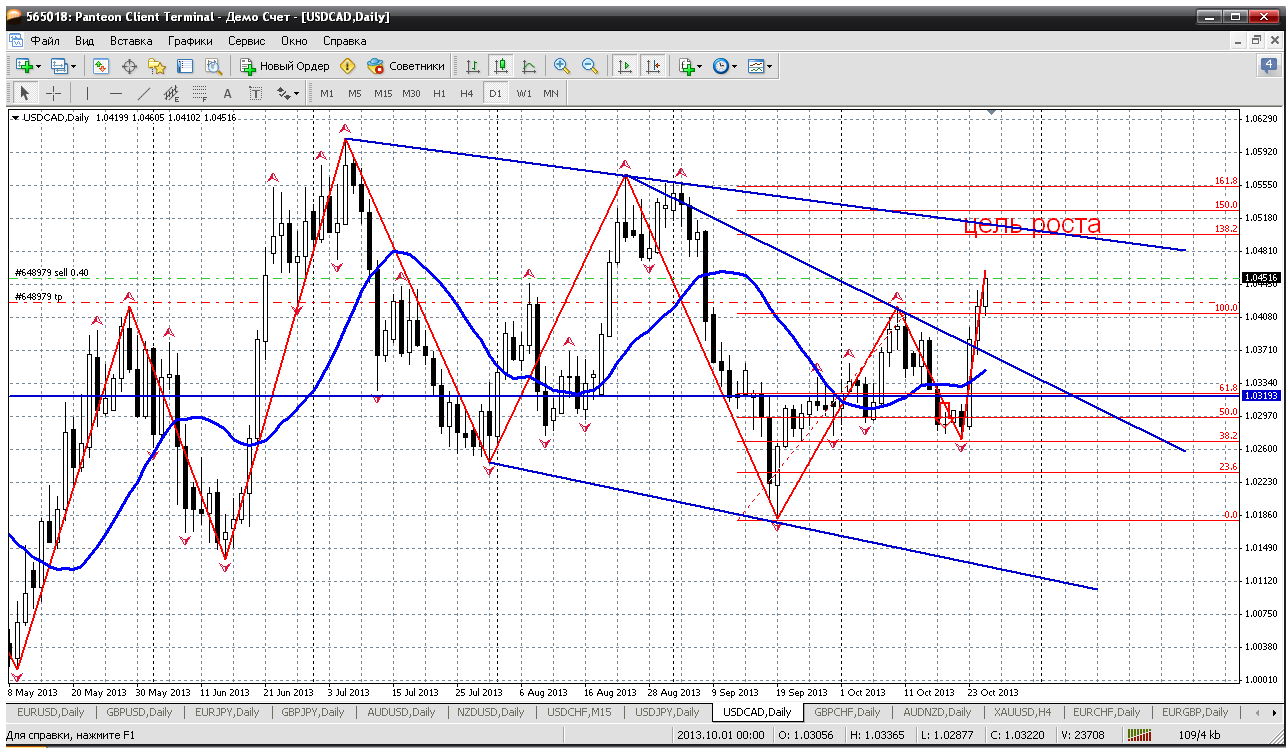Open the Вставка menu

(x=131, y=41)
